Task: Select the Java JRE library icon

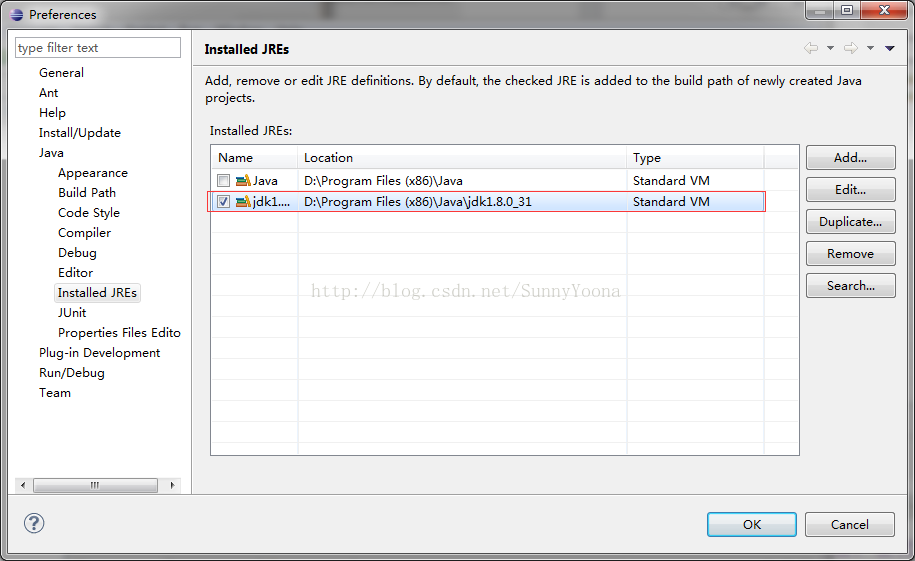Action: 243,180
